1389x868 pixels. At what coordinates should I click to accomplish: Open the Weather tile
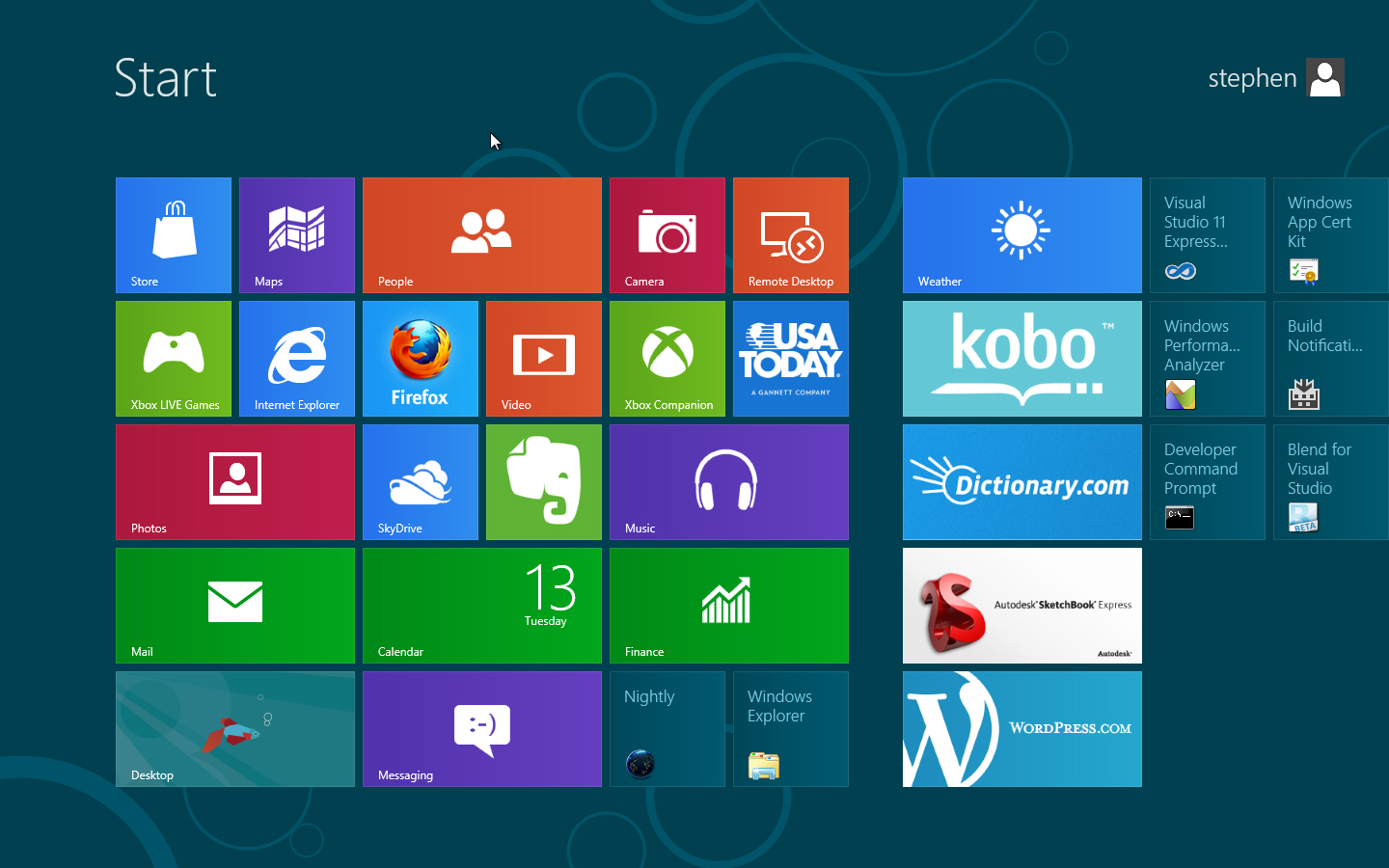click(x=1022, y=234)
